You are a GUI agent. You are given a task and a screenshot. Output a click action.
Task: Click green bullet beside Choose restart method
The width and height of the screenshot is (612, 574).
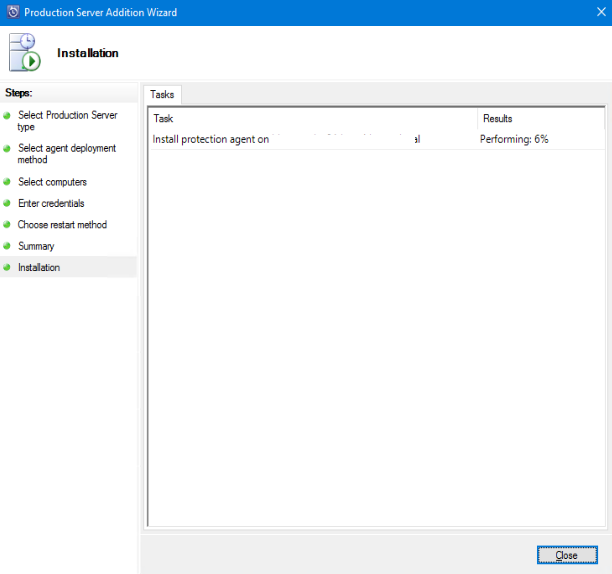(7, 225)
